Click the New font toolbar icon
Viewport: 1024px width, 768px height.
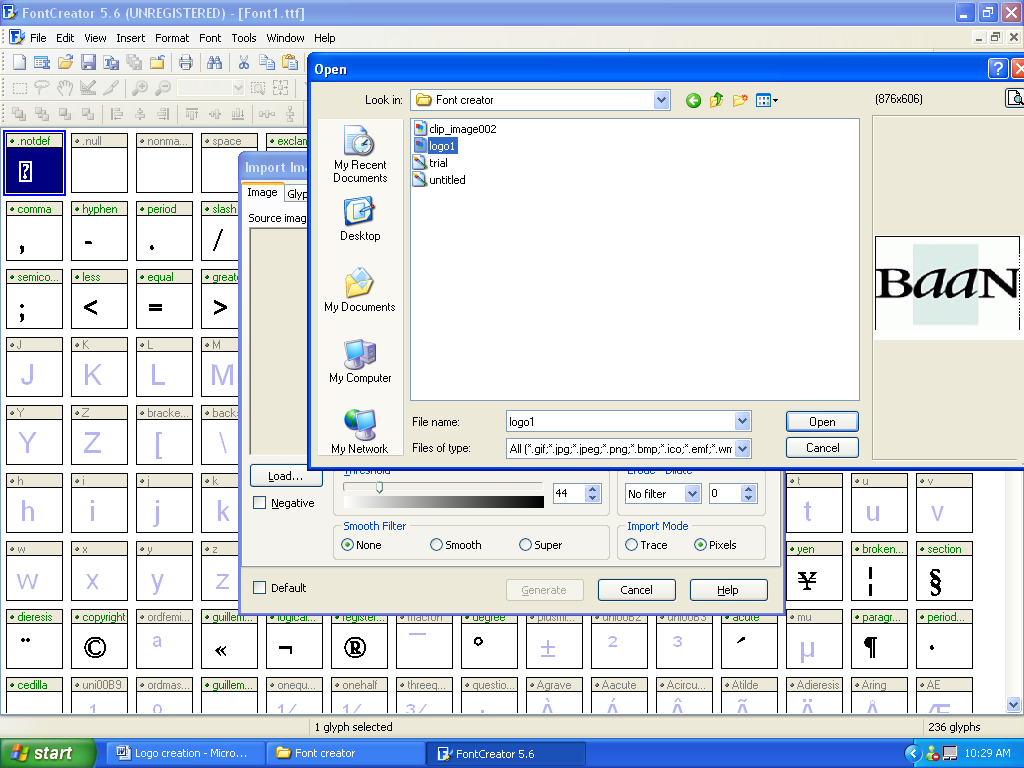[20, 62]
